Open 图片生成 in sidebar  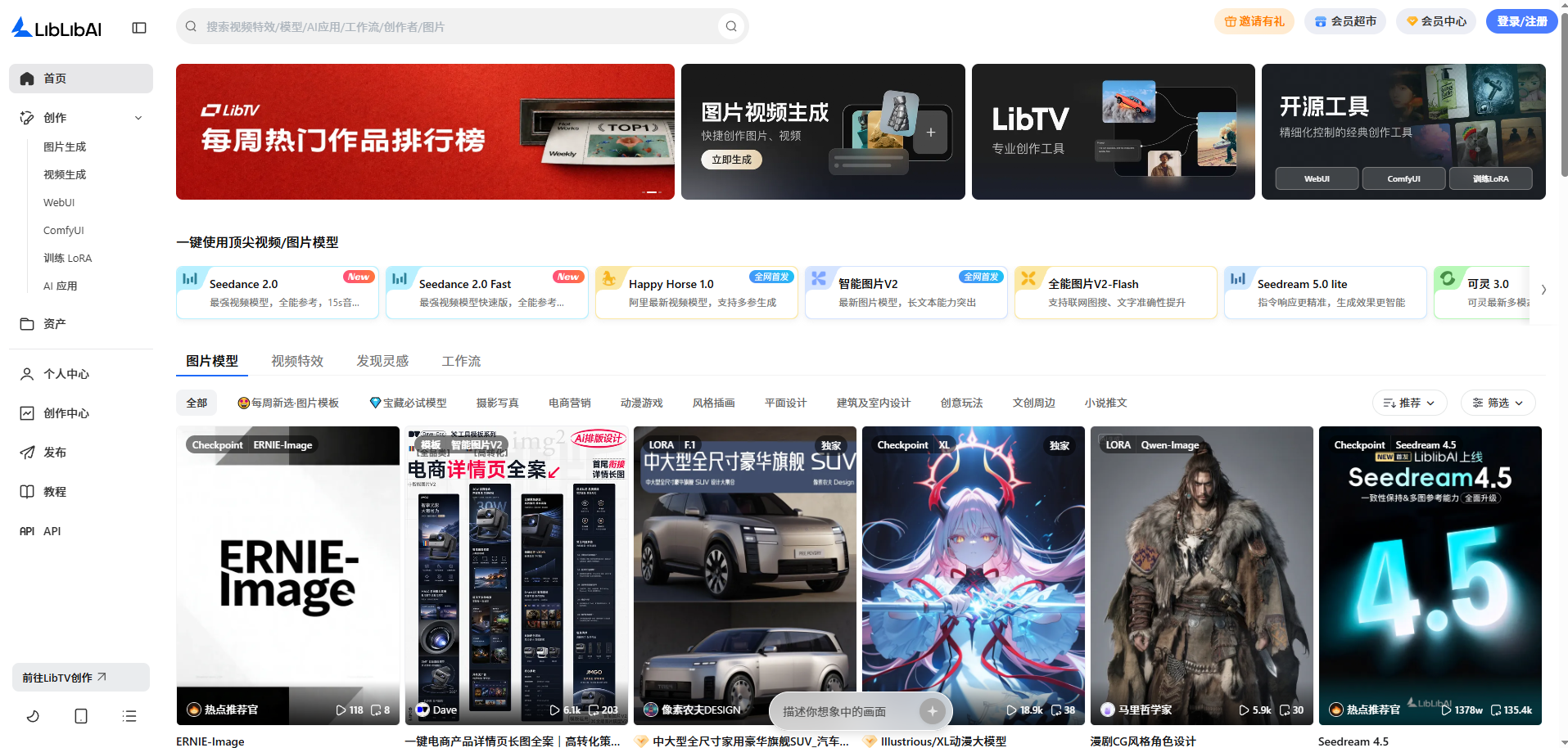(x=65, y=147)
